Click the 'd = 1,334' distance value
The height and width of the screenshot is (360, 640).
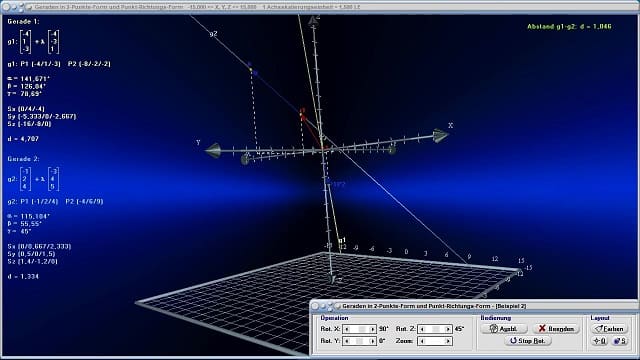tap(23, 276)
